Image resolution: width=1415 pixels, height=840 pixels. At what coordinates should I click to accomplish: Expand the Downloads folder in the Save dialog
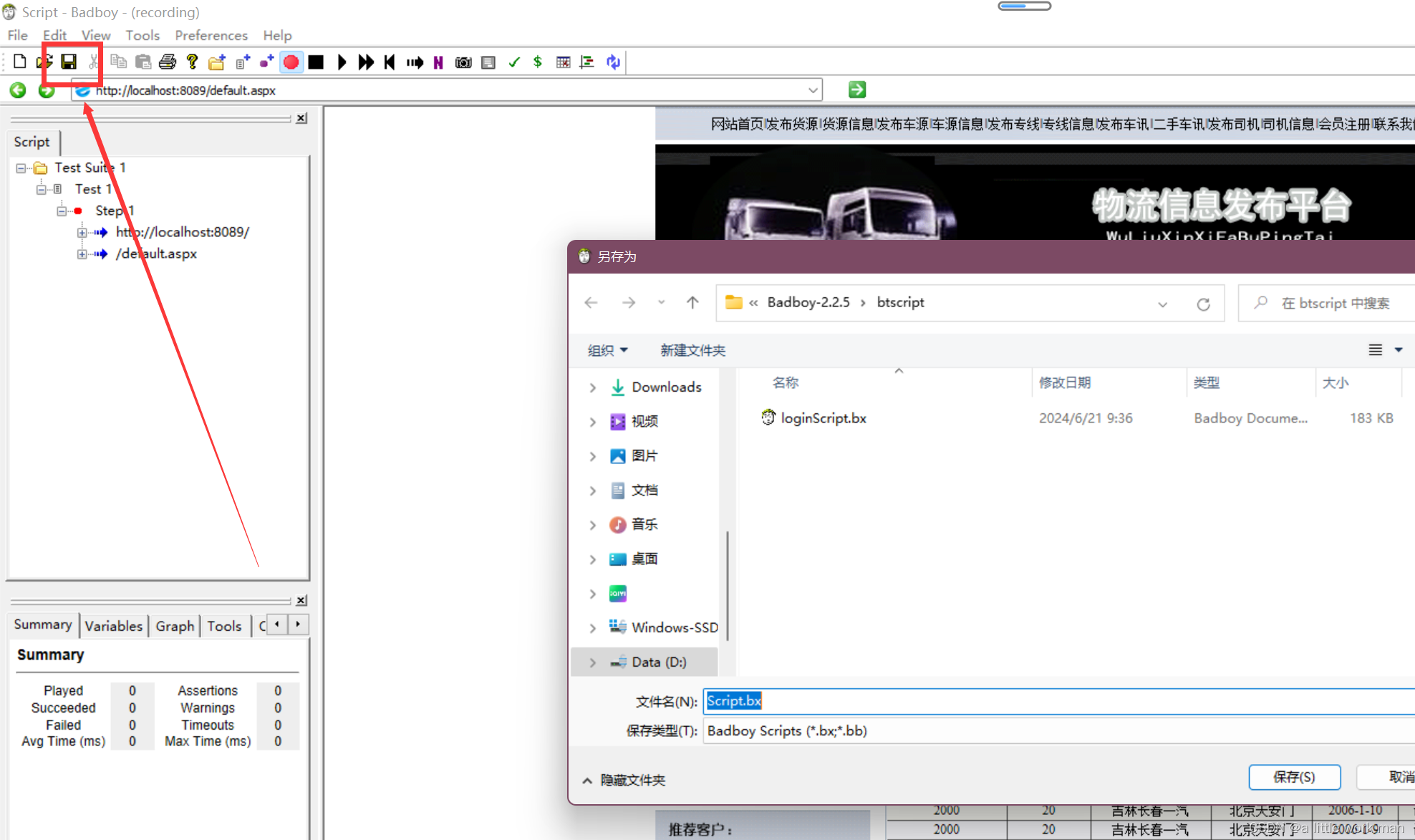pos(592,387)
